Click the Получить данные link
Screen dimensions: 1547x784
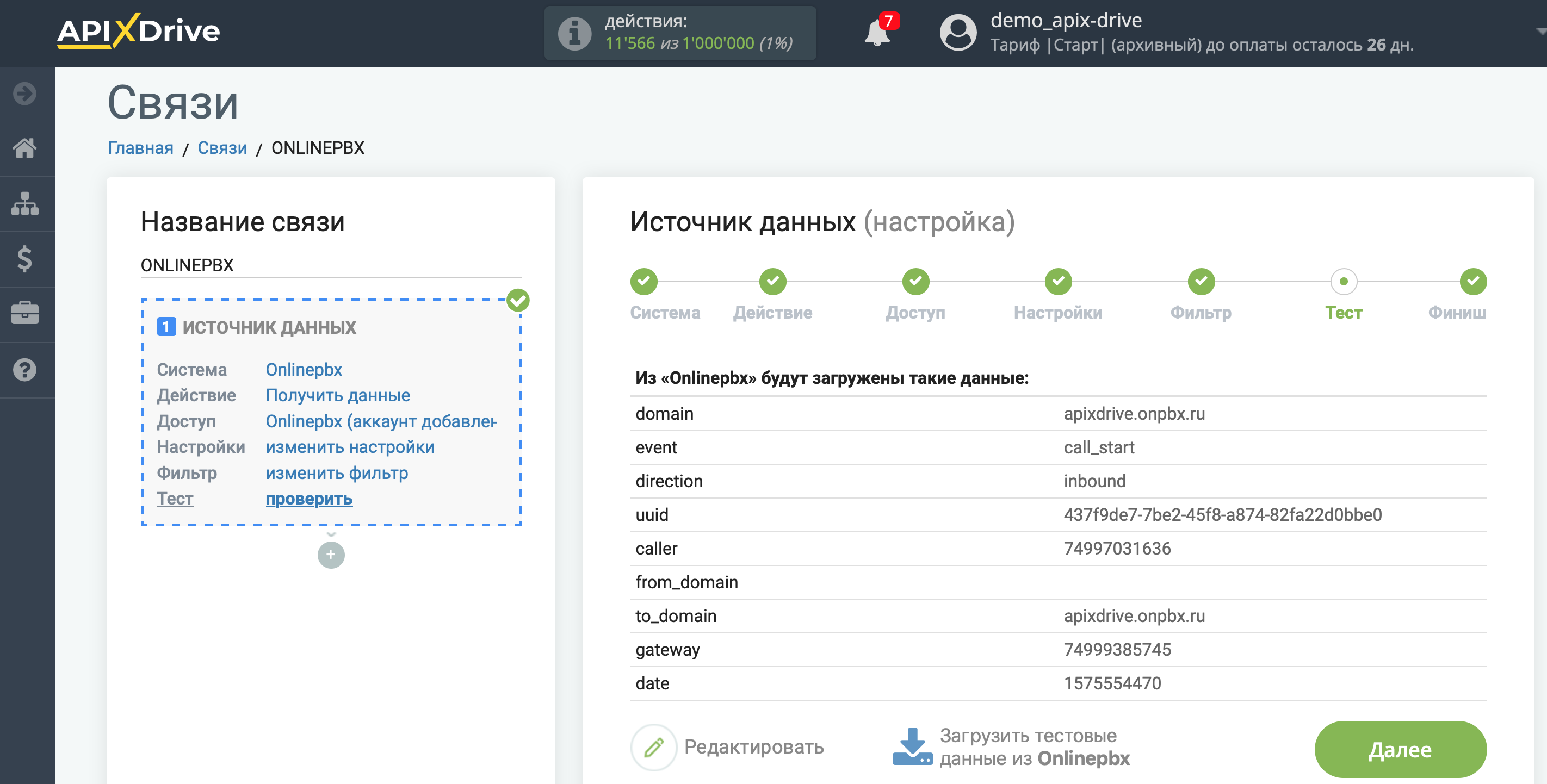click(x=338, y=395)
